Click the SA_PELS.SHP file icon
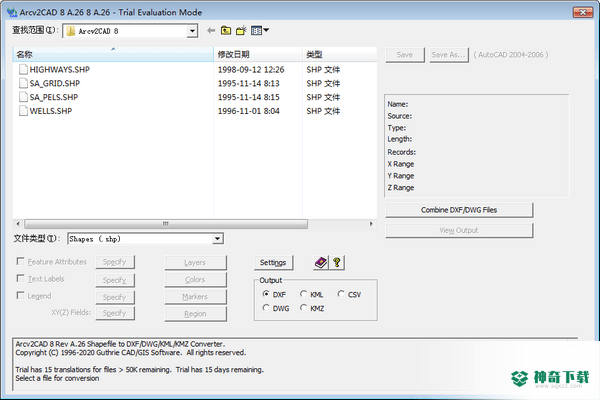 (x=23, y=97)
